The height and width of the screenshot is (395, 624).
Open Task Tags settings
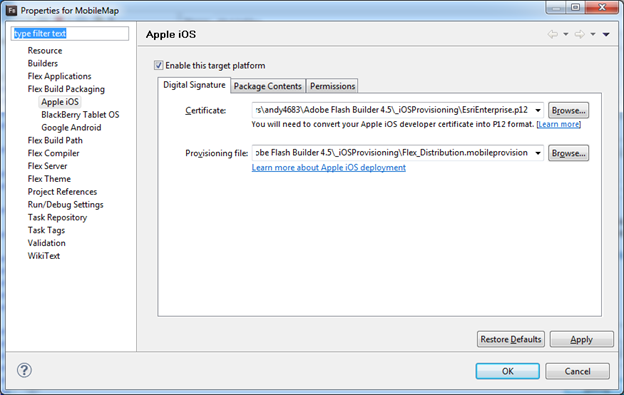tap(46, 230)
